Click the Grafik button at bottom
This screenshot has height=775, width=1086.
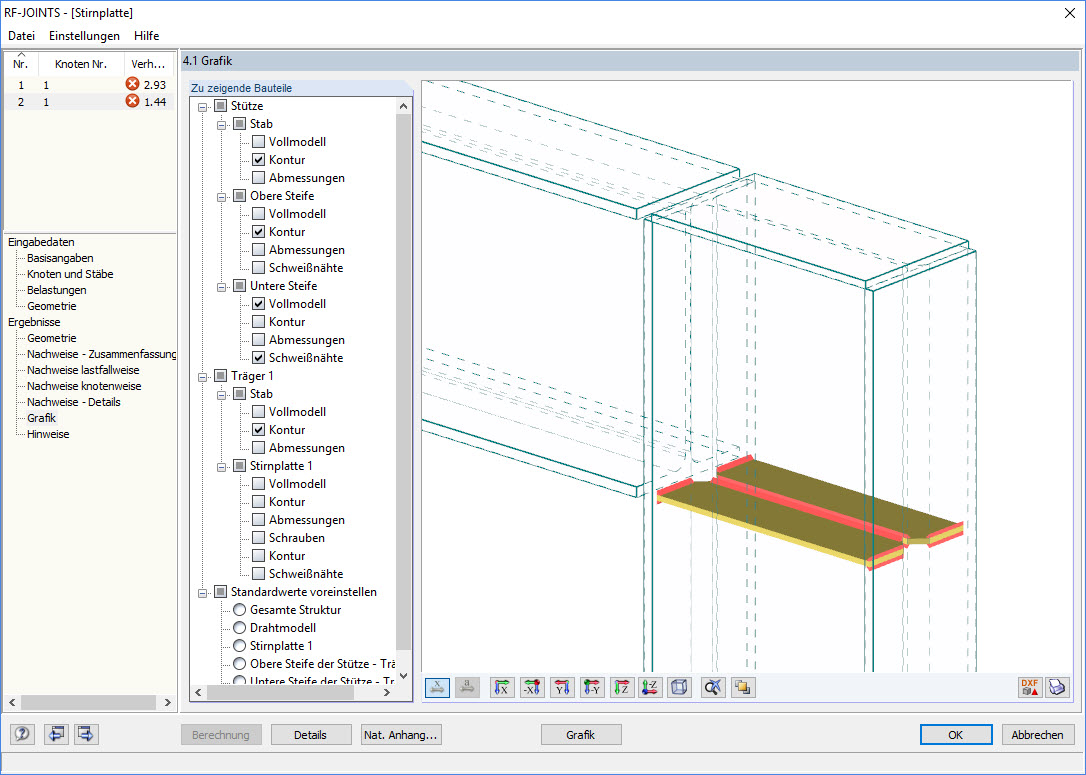click(x=580, y=735)
